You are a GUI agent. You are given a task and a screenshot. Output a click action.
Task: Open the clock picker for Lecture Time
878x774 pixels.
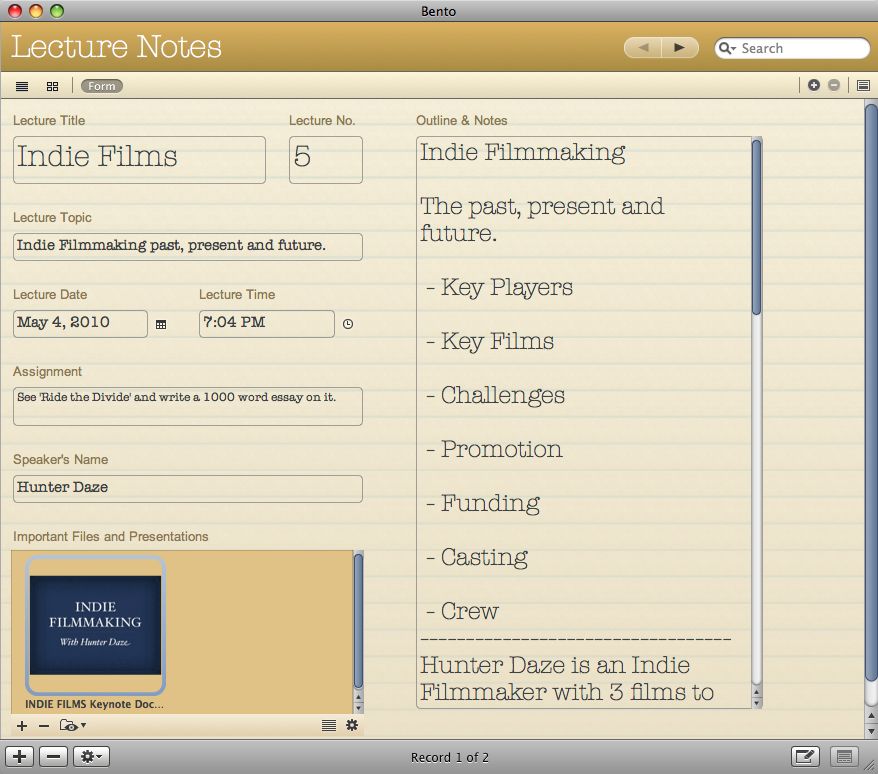coord(348,324)
